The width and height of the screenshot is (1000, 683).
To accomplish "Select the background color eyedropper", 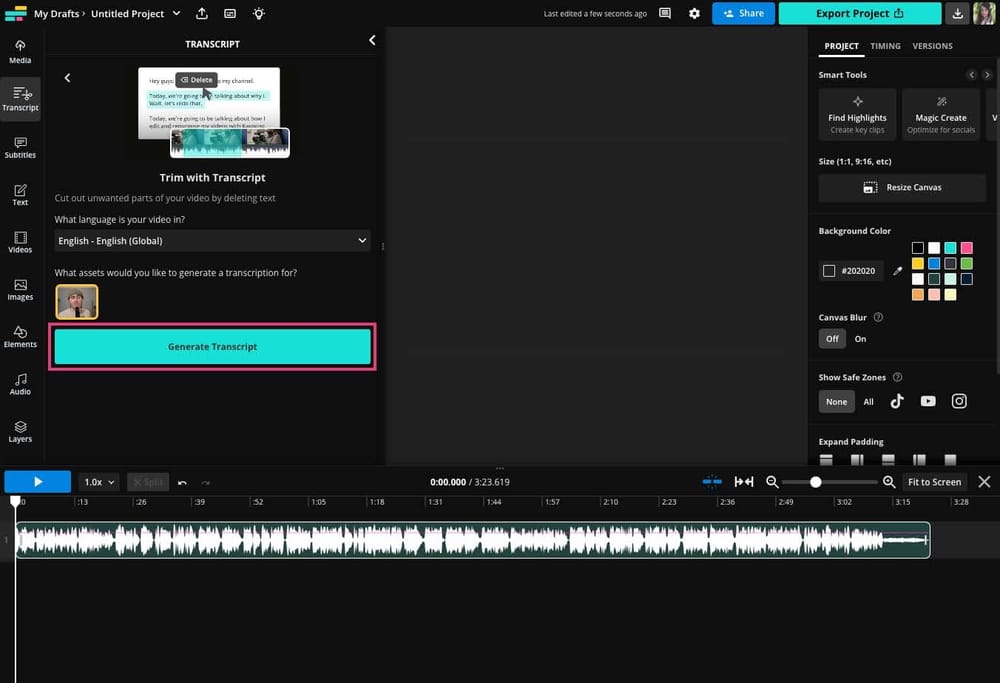I will click(897, 270).
